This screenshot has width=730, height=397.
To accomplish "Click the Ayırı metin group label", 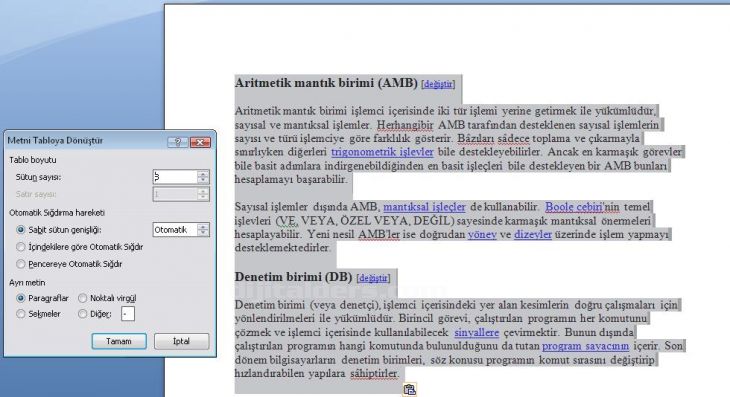I will (27, 283).
